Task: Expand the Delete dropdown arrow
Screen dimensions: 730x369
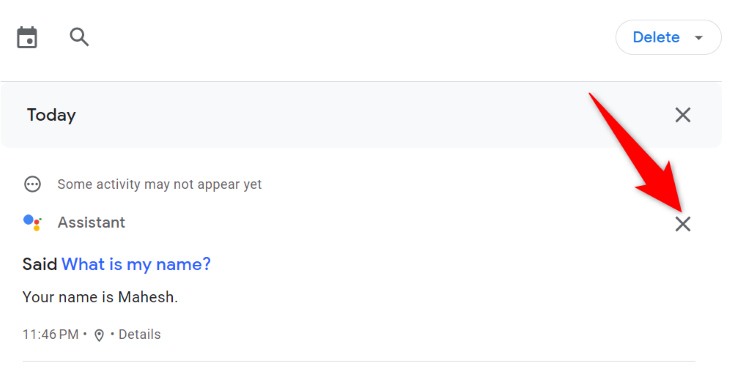Action: pyautogui.click(x=698, y=38)
